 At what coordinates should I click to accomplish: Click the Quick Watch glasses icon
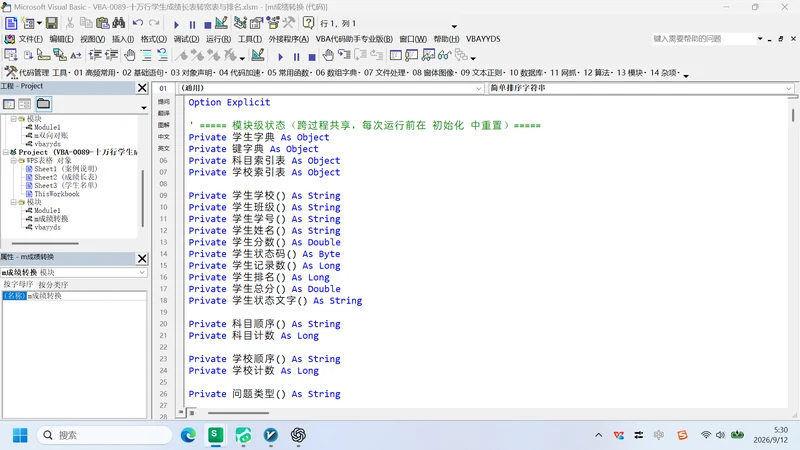(x=444, y=55)
